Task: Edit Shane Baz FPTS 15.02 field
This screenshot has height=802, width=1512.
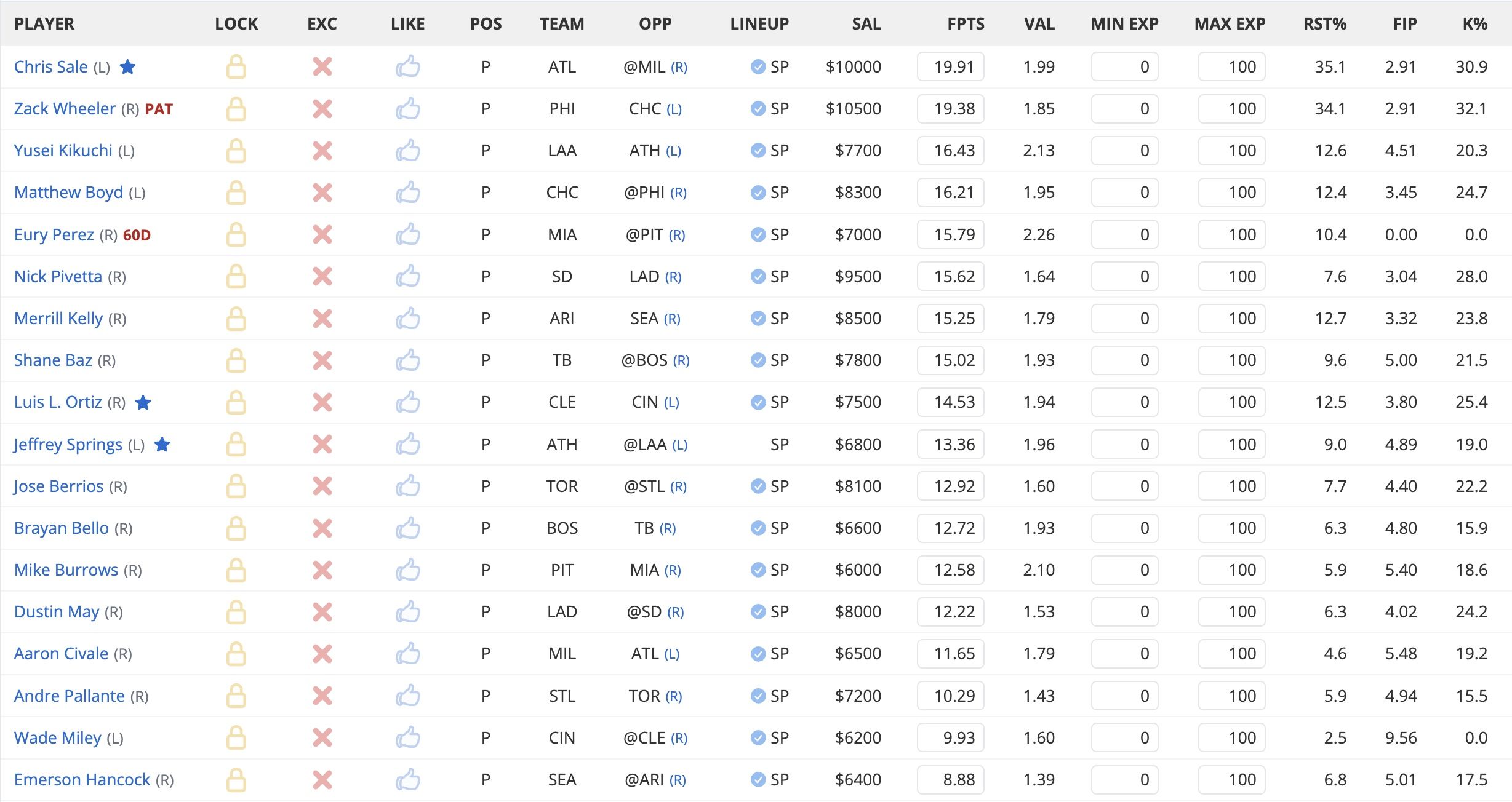Action: coord(951,360)
